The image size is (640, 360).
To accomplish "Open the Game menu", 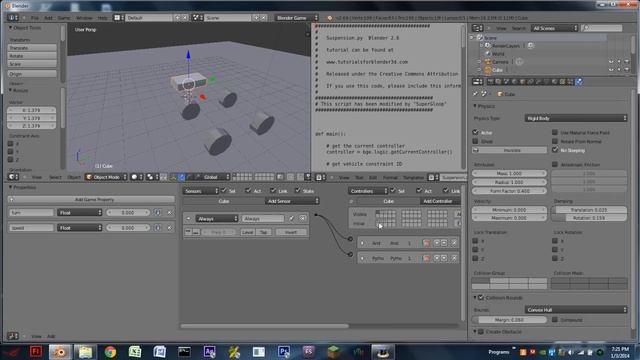I will pyautogui.click(x=64, y=18).
